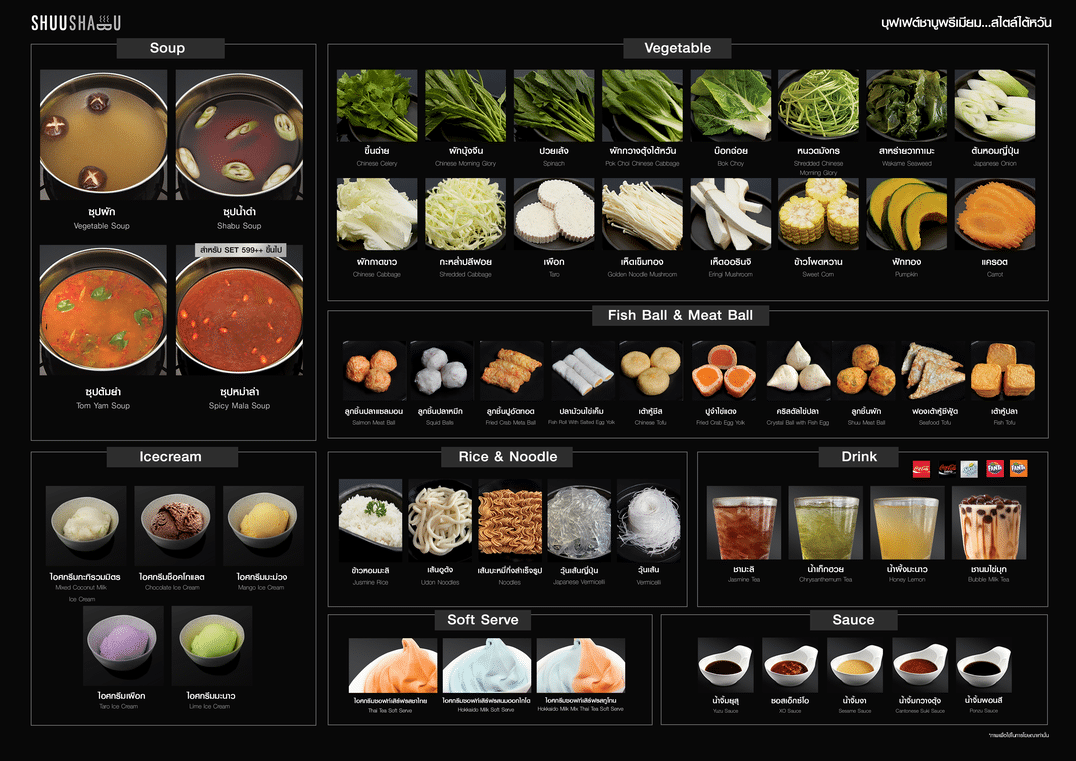
Task: Click the SHUUSHABU logo at top left
Action: (x=75, y=23)
